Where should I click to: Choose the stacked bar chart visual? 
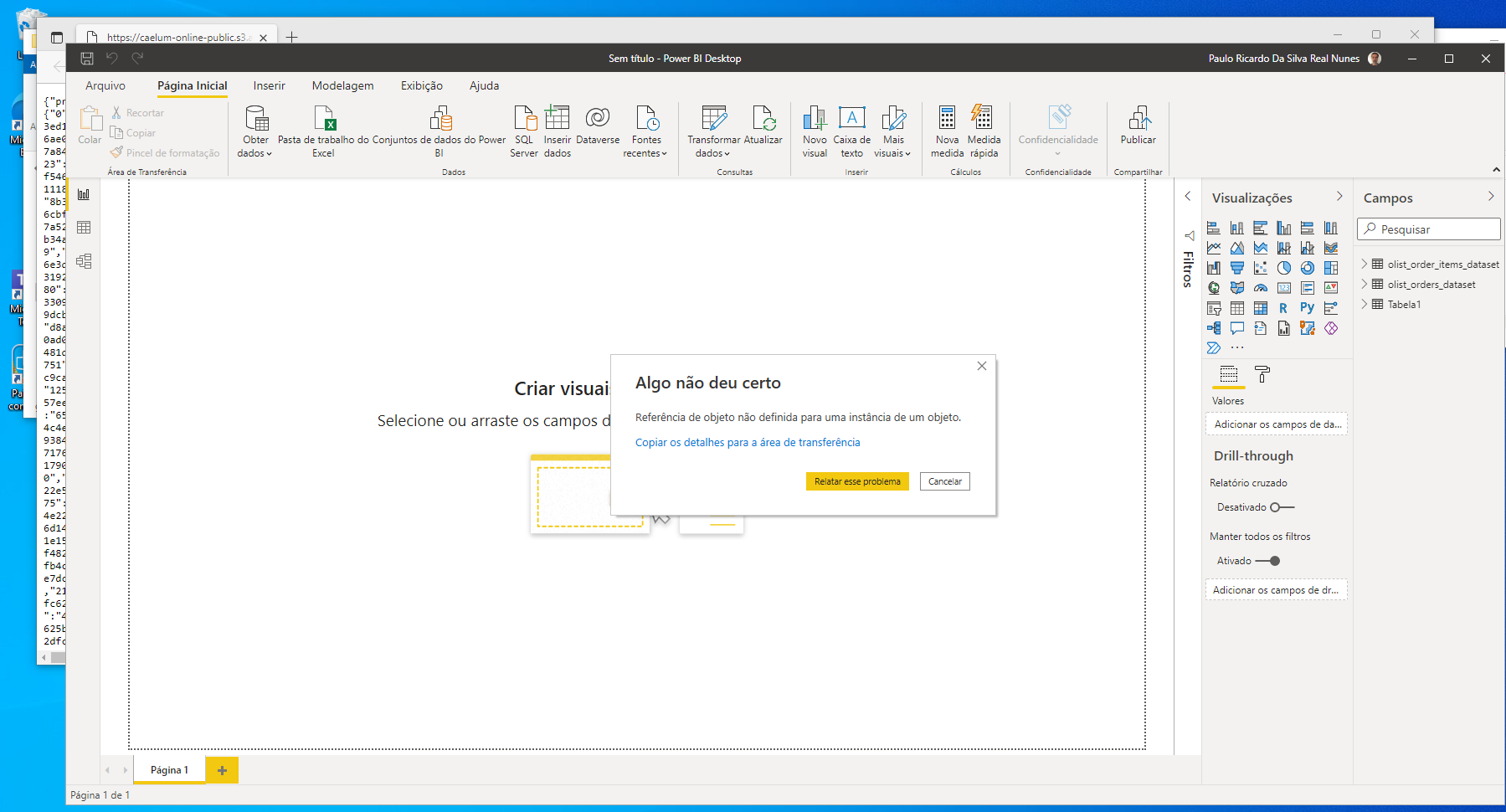pyautogui.click(x=1213, y=228)
